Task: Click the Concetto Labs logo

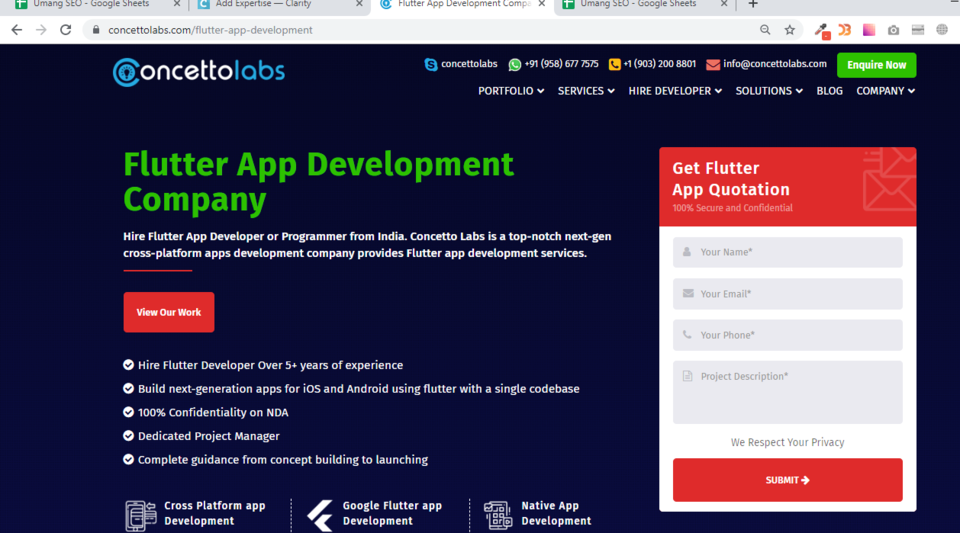Action: (x=199, y=72)
